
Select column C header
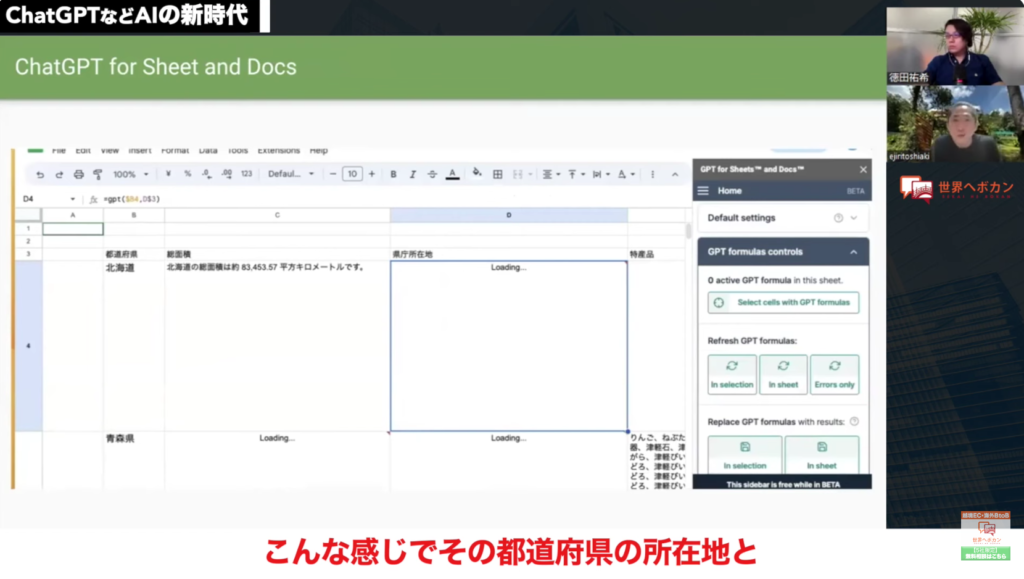(x=277, y=215)
